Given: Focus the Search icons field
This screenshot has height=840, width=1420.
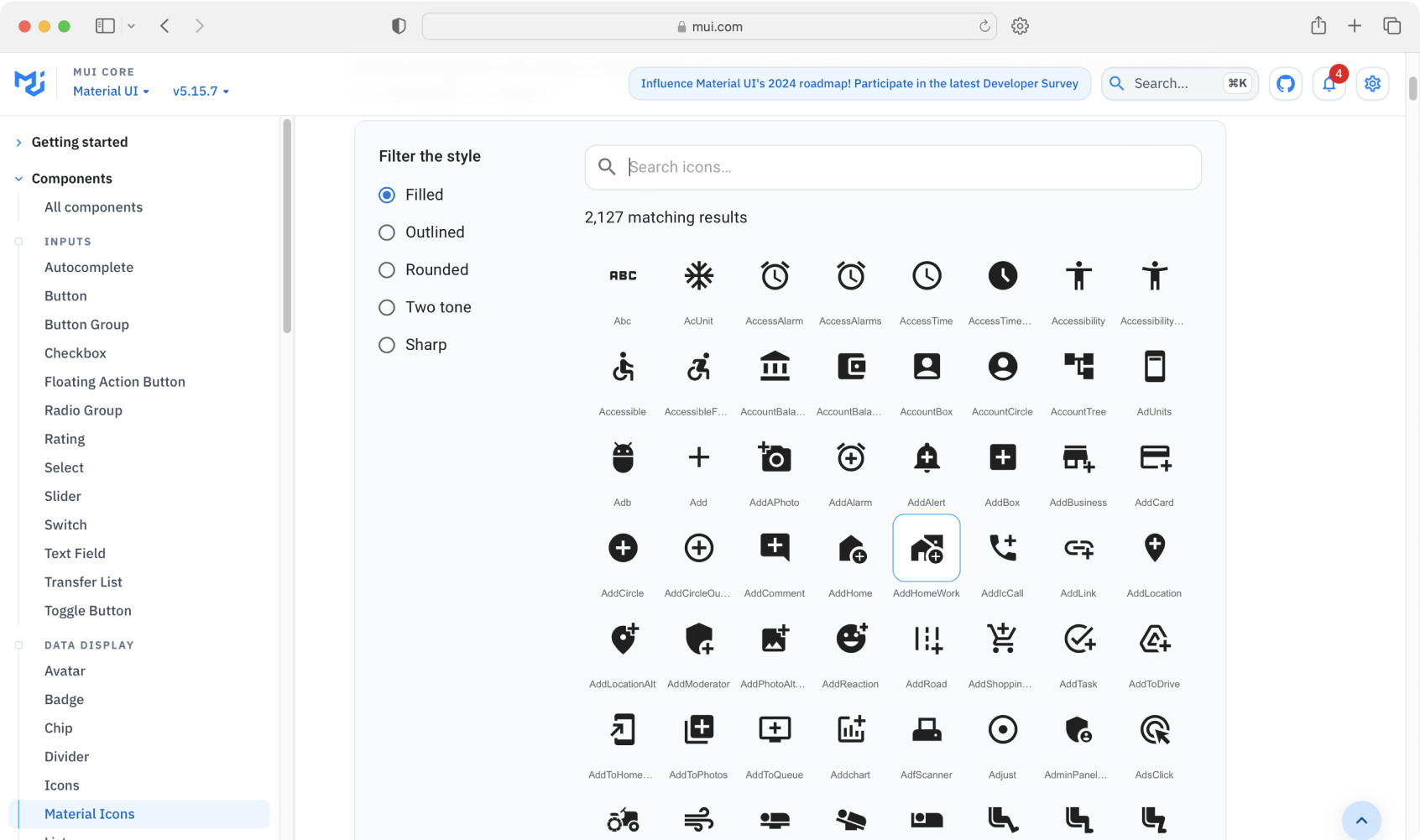Looking at the screenshot, I should coord(893,167).
